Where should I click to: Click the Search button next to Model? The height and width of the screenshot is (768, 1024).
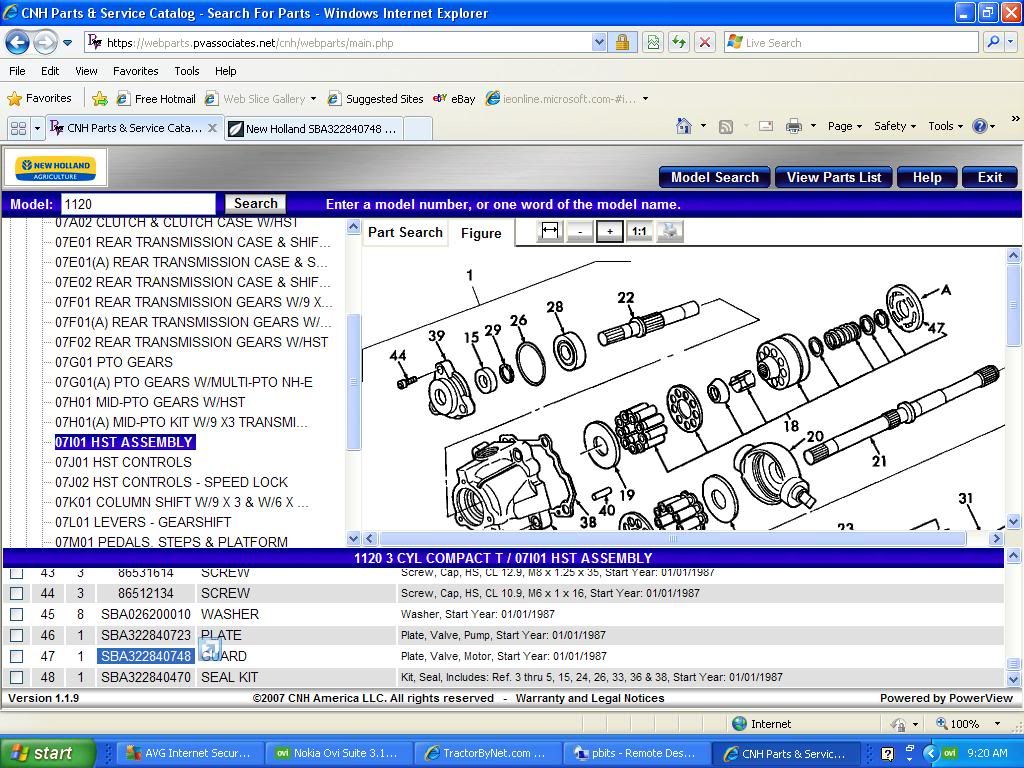255,203
